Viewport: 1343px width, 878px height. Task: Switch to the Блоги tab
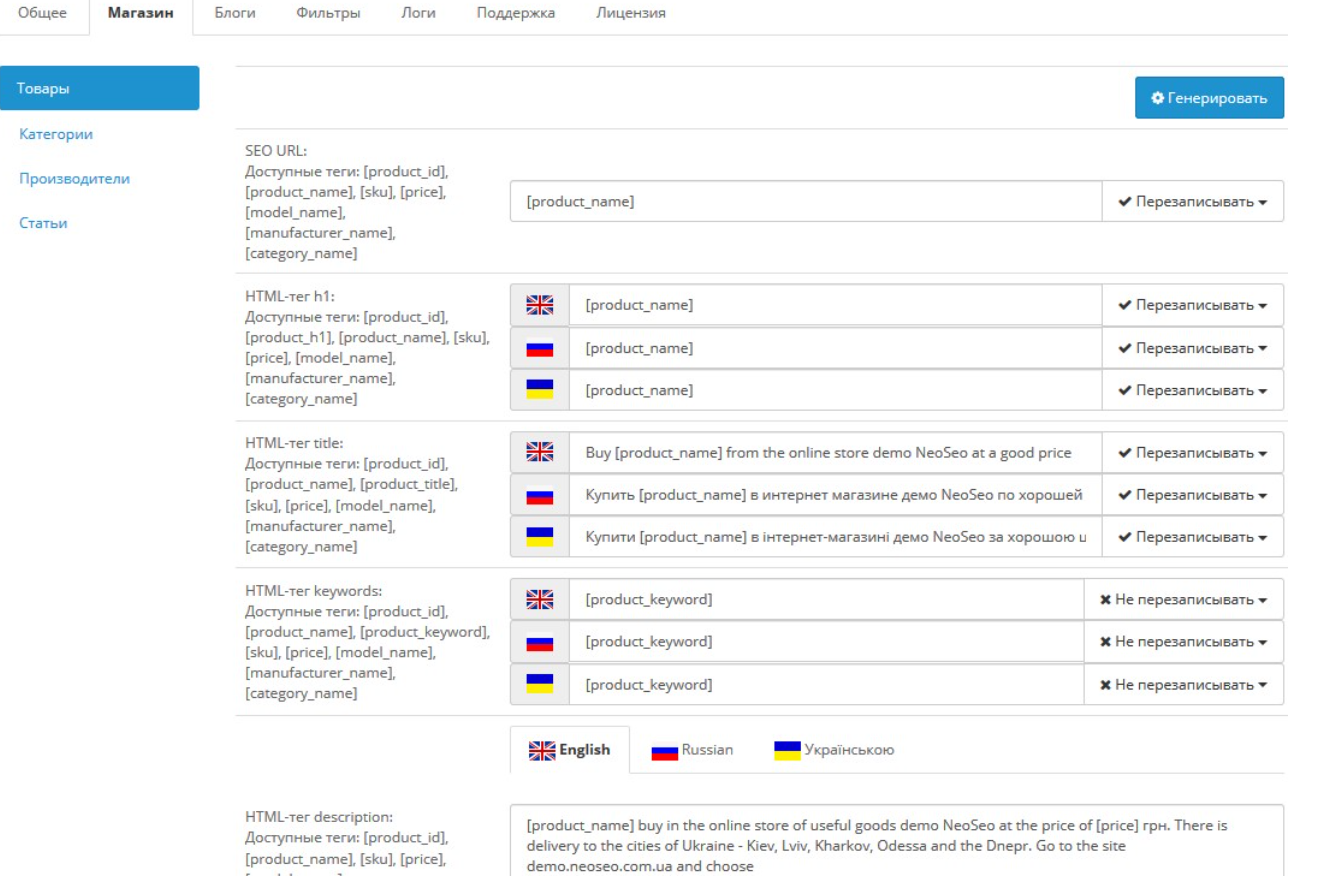coord(235,14)
